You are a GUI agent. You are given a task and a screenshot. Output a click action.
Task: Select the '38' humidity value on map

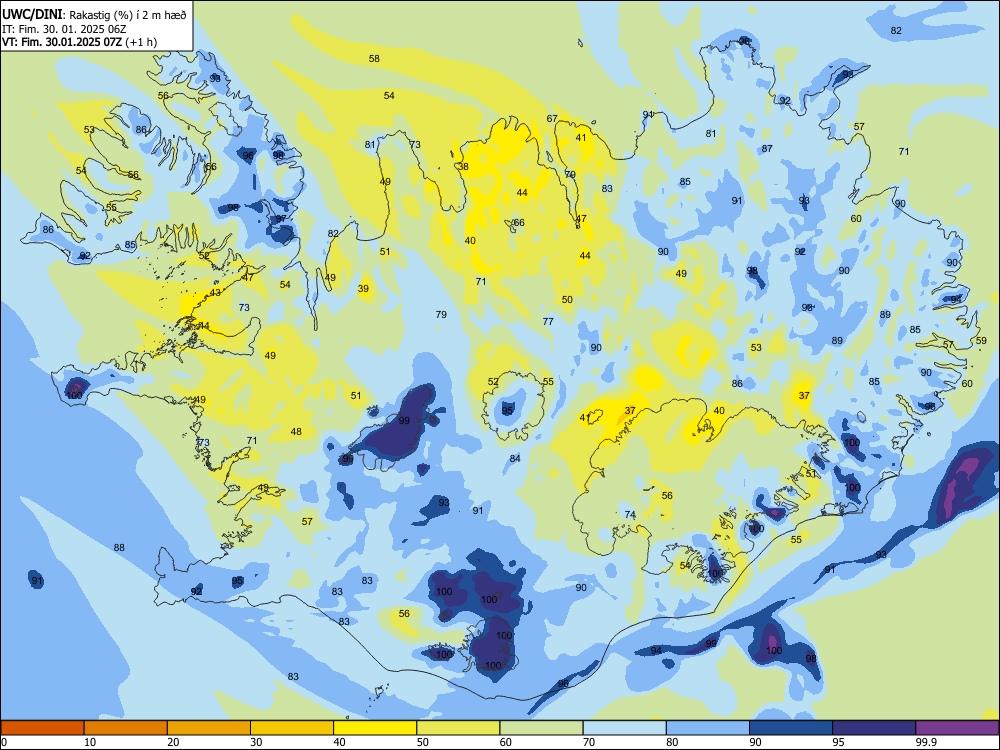pyautogui.click(x=464, y=166)
